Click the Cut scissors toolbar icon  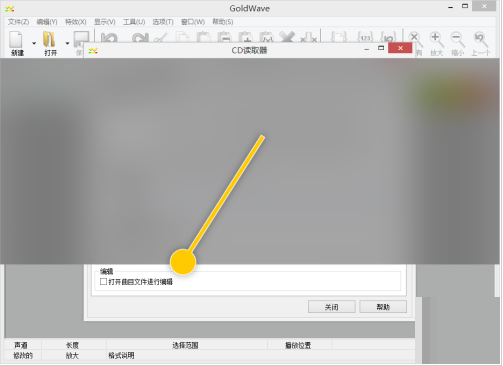coord(161,38)
